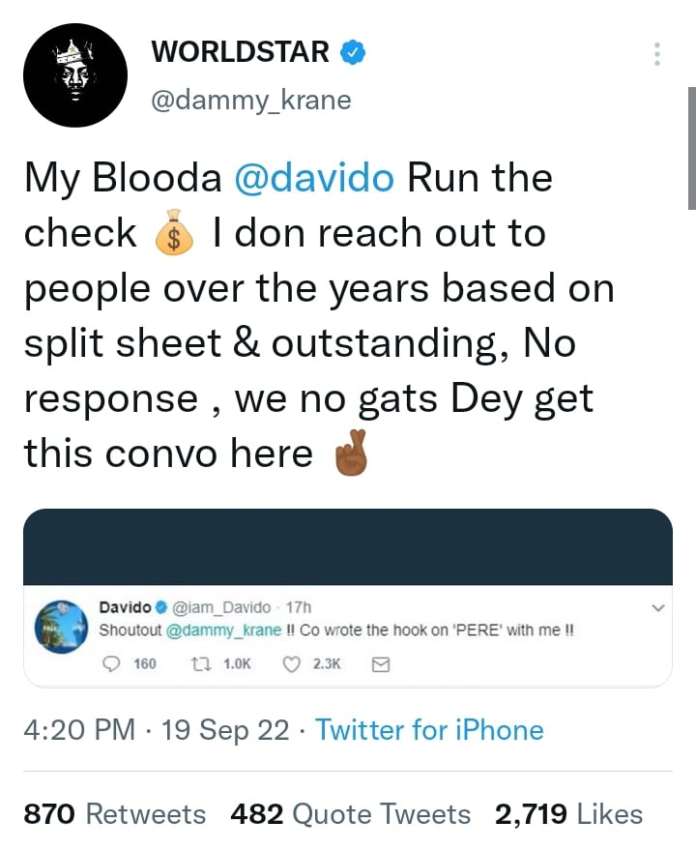This screenshot has width=696, height=850.
Task: Click the verified badge beside WORLDSTAR
Action: coord(352,52)
